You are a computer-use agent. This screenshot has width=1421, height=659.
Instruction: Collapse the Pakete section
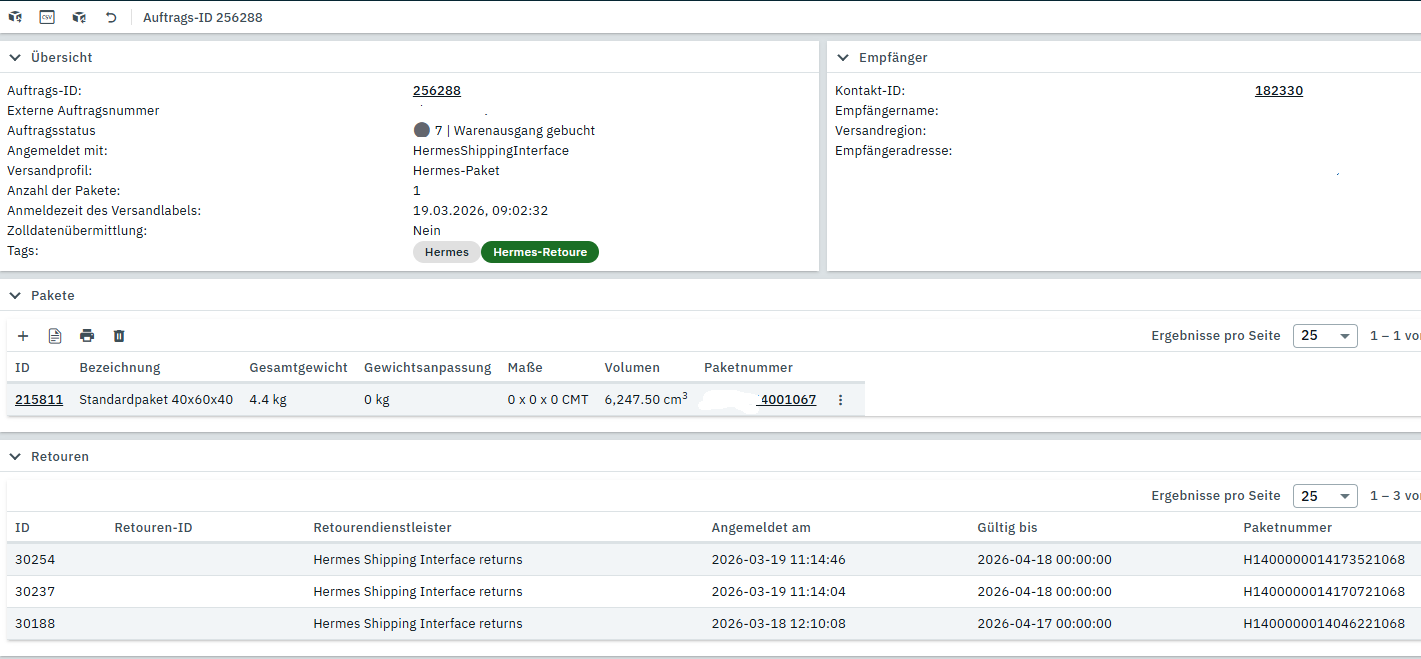tap(15, 296)
